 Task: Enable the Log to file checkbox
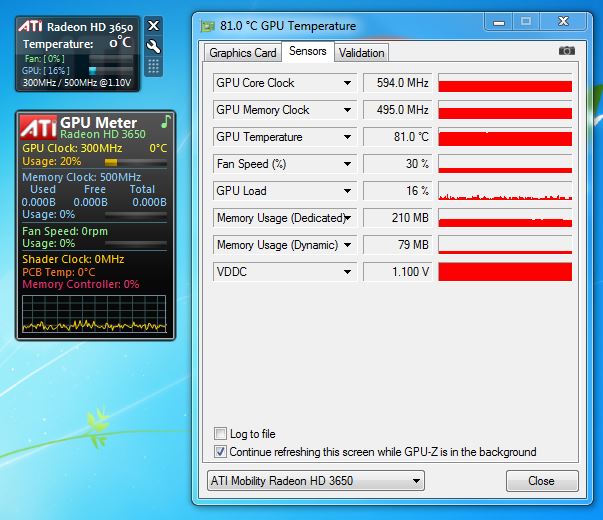220,433
